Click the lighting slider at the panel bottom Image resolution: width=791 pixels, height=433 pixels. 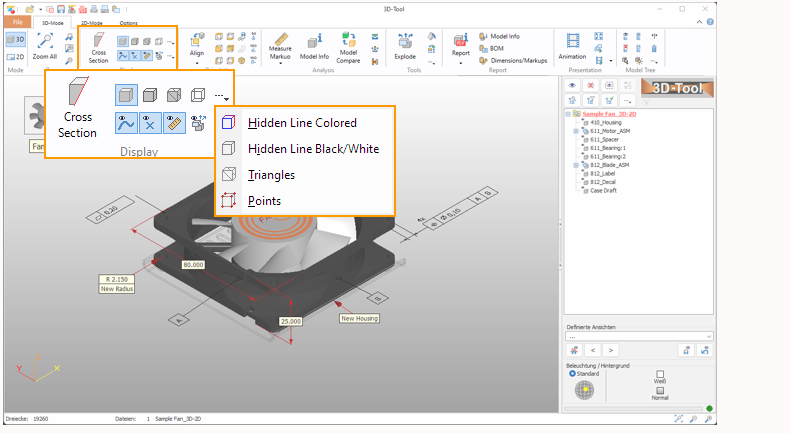click(x=632, y=408)
